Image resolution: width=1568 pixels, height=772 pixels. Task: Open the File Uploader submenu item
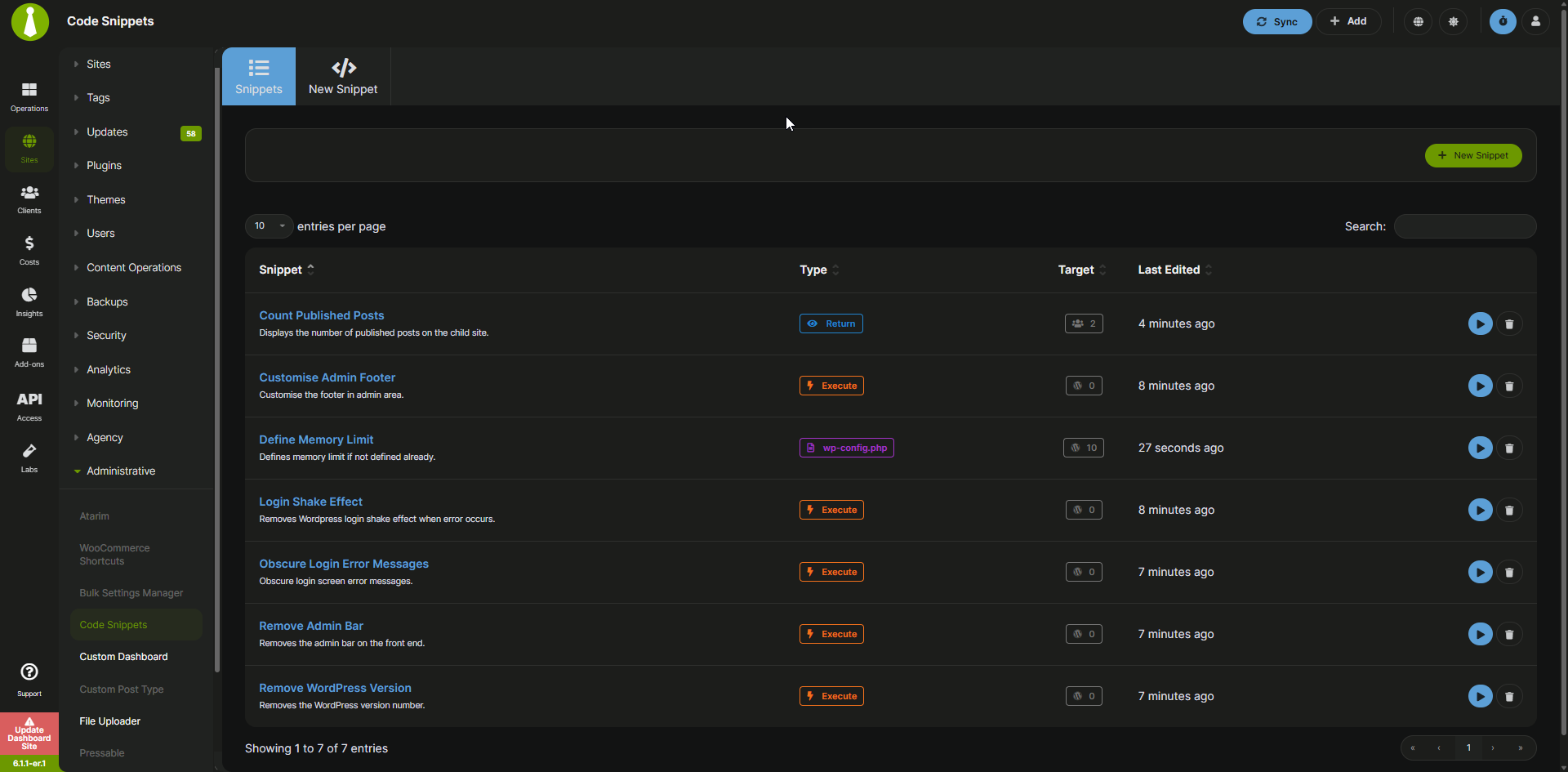(110, 721)
